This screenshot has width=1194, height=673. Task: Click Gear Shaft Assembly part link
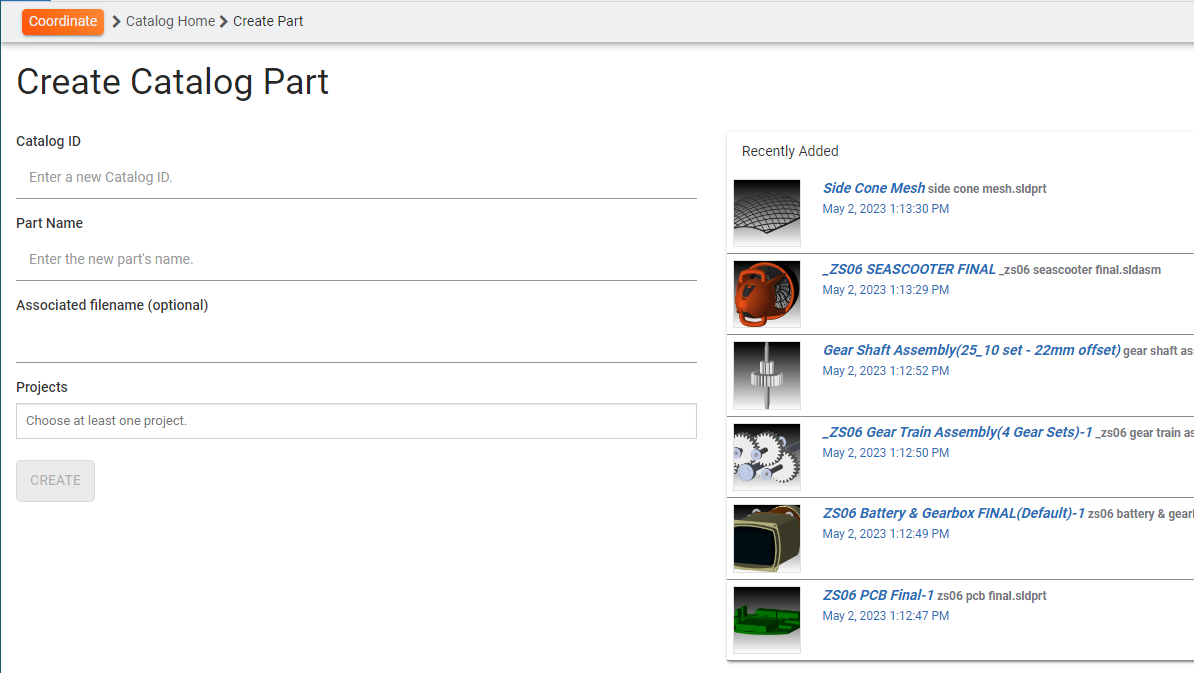[x=971, y=350]
